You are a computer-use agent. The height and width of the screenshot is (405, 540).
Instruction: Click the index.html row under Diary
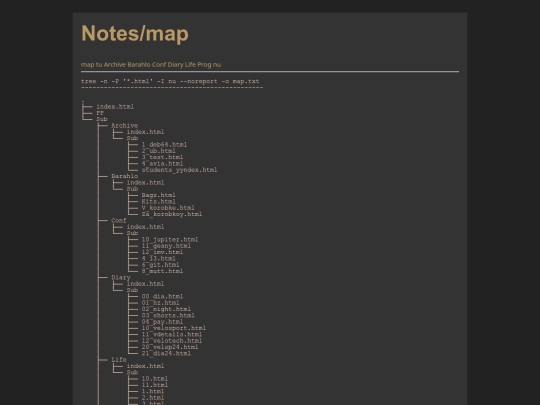coord(145,284)
